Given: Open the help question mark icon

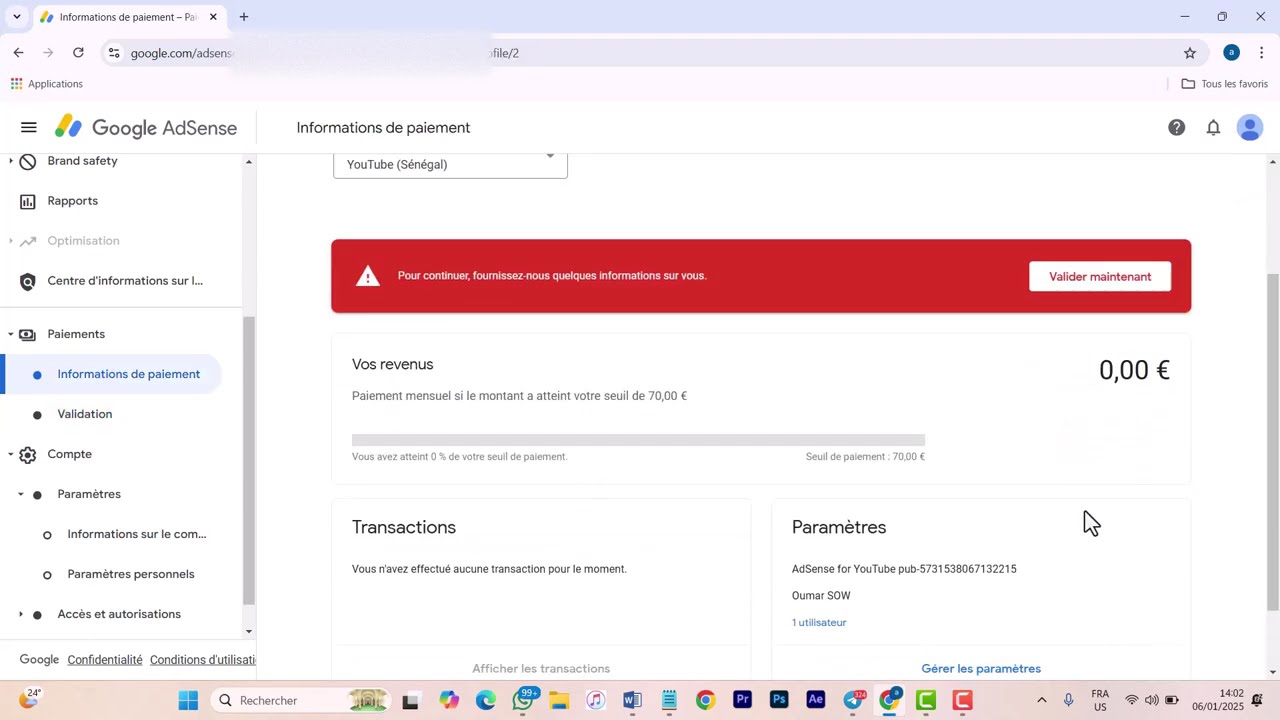Looking at the screenshot, I should (x=1176, y=127).
